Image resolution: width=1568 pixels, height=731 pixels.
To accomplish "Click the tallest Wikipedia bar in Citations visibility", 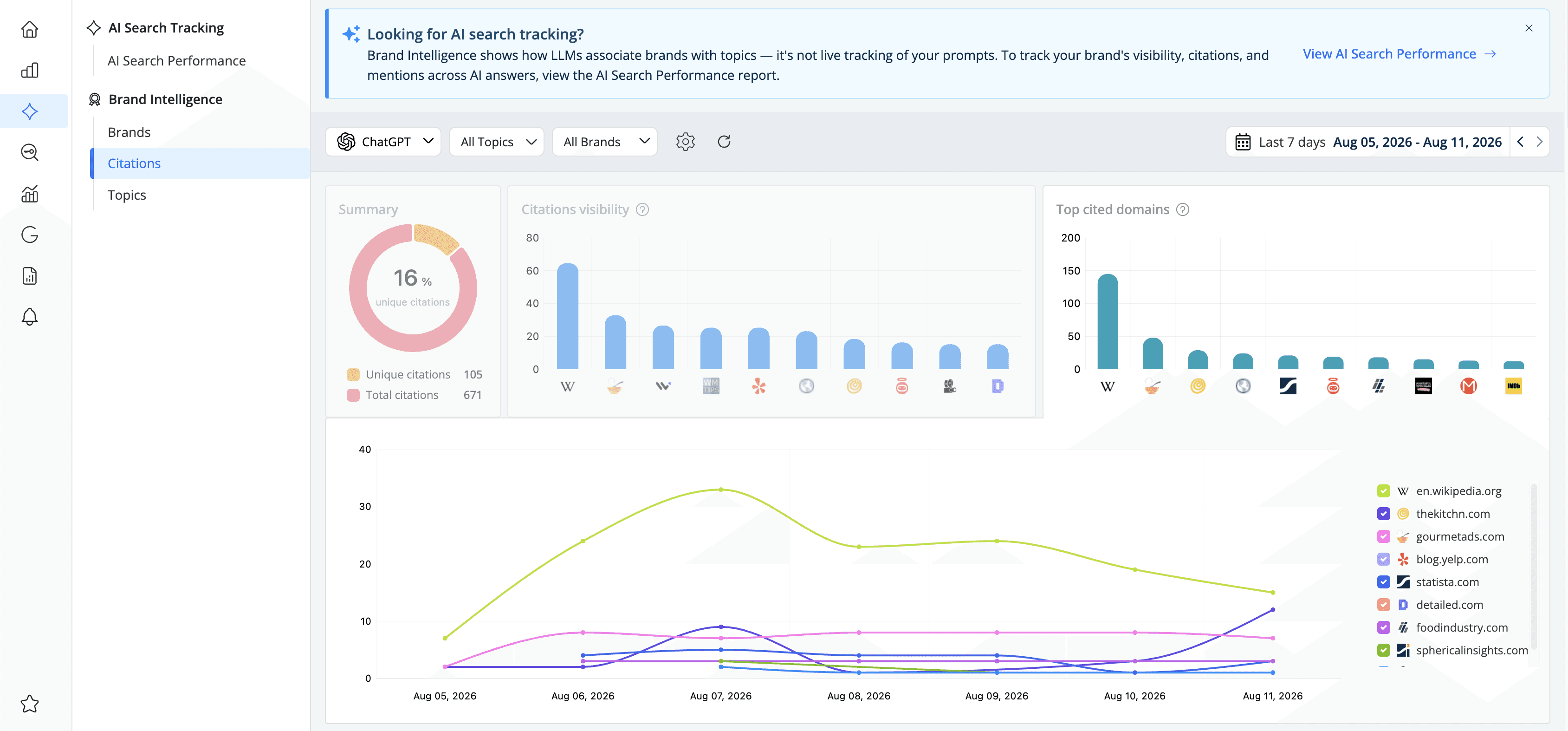I will (567, 316).
